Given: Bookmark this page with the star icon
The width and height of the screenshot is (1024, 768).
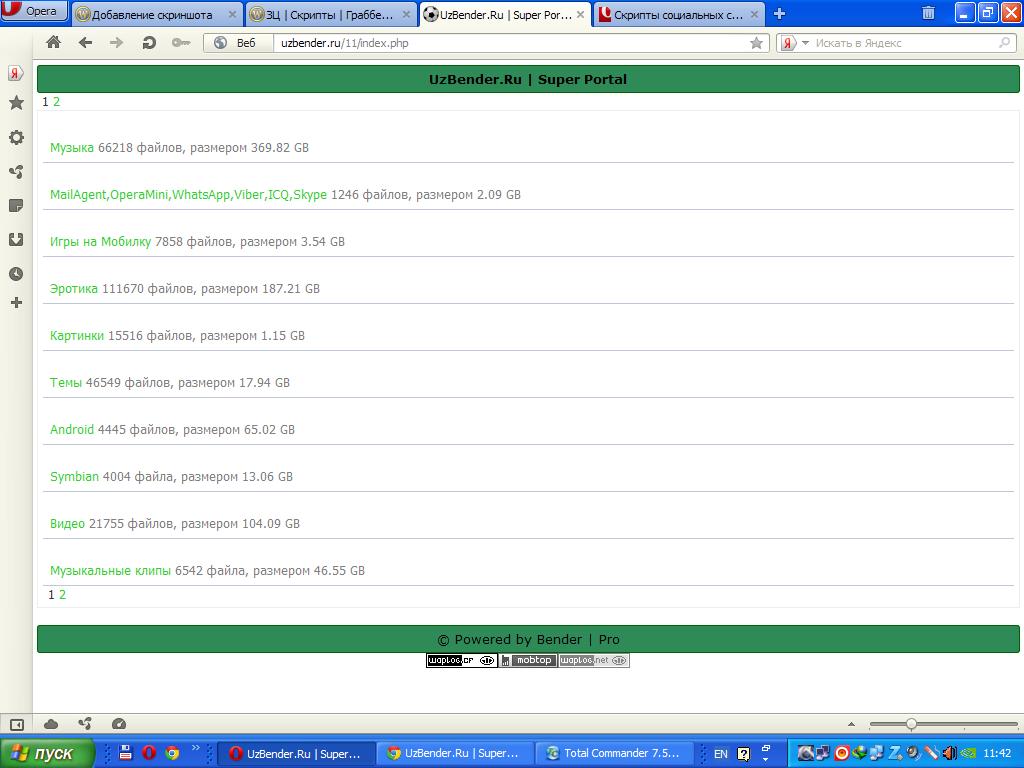Looking at the screenshot, I should pyautogui.click(x=756, y=43).
